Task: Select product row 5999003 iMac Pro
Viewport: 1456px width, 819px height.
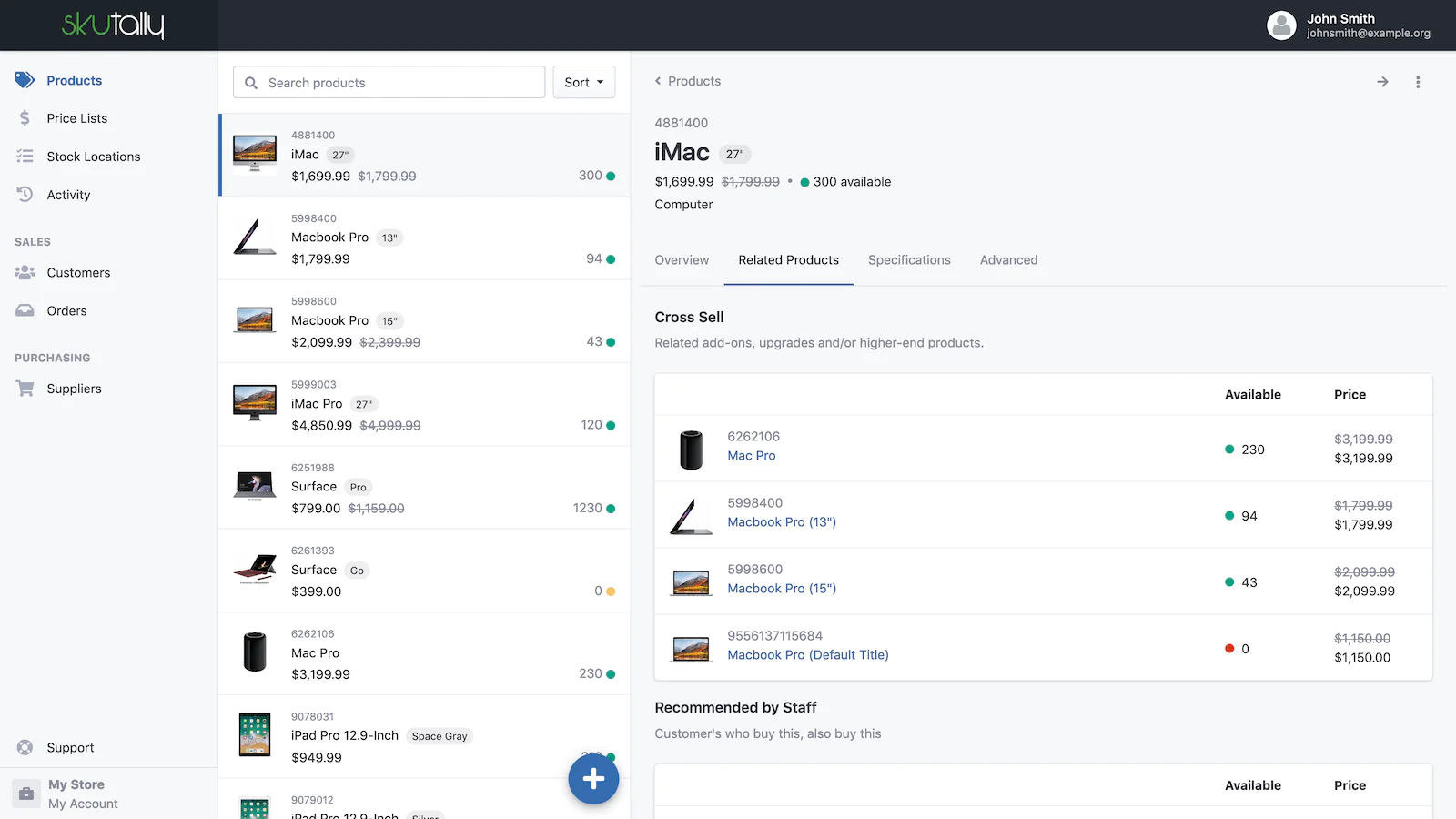Action: (x=424, y=404)
